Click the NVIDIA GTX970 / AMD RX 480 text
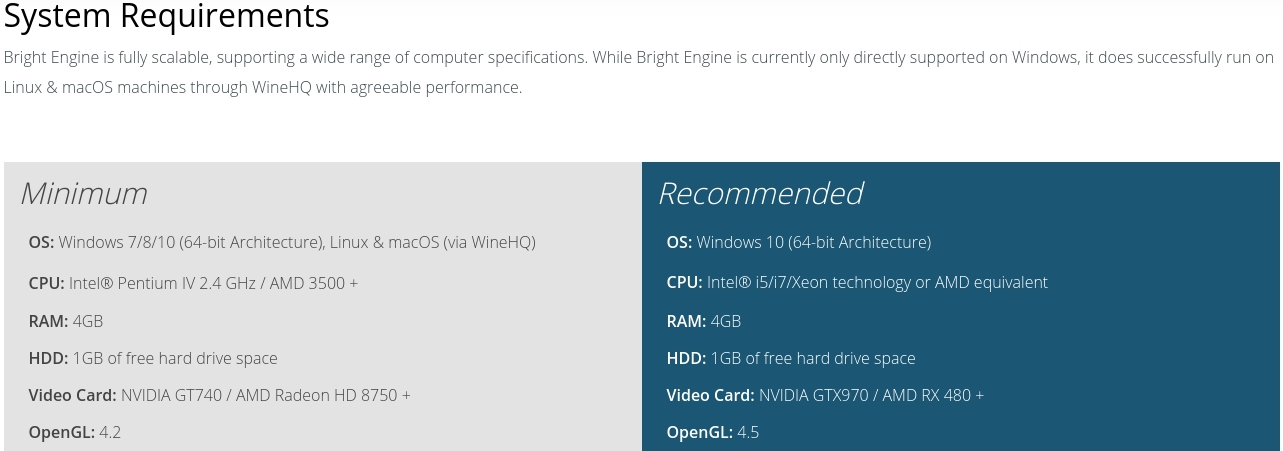Viewport: 1283px width, 451px height. pyautogui.click(x=871, y=395)
